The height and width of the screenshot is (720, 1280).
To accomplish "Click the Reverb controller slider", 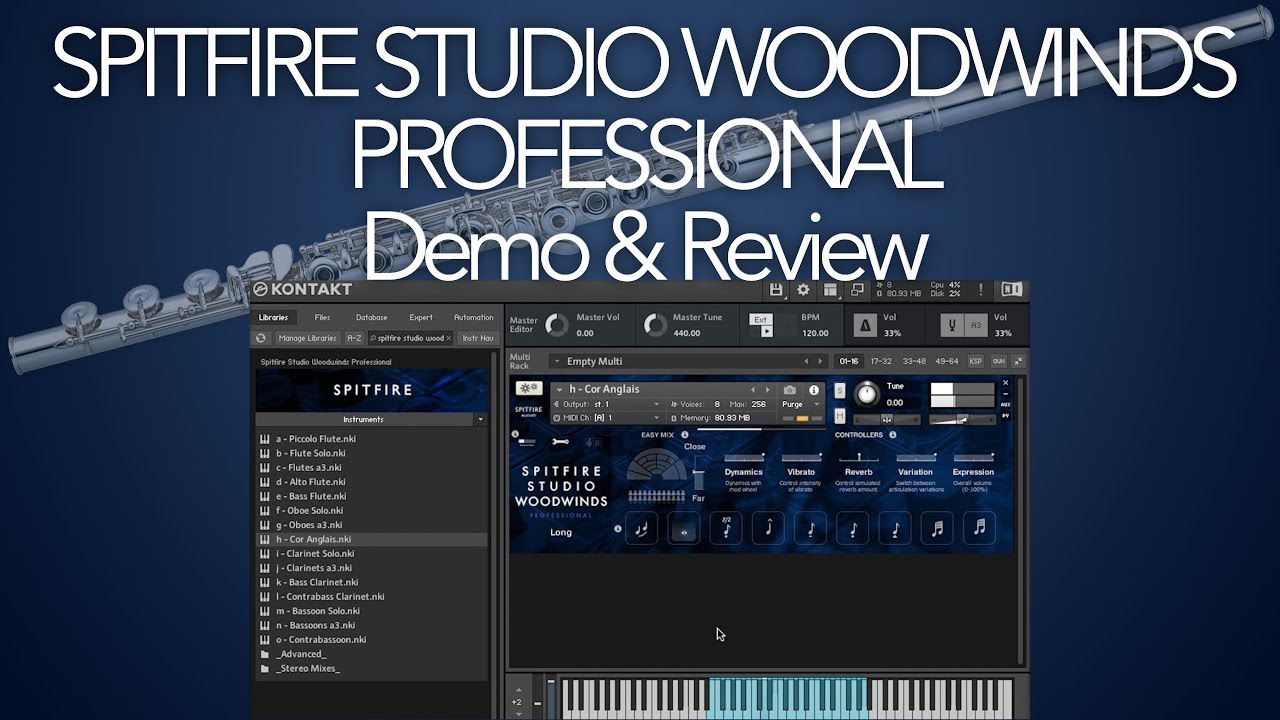I will (x=858, y=456).
